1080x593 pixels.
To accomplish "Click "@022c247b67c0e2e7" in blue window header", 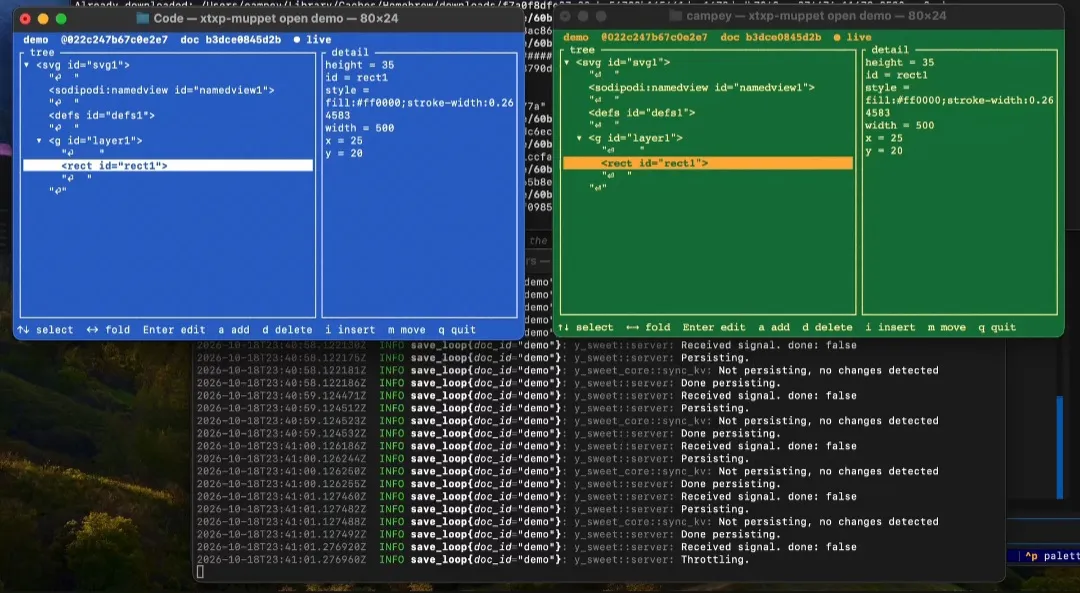I will click(x=114, y=40).
